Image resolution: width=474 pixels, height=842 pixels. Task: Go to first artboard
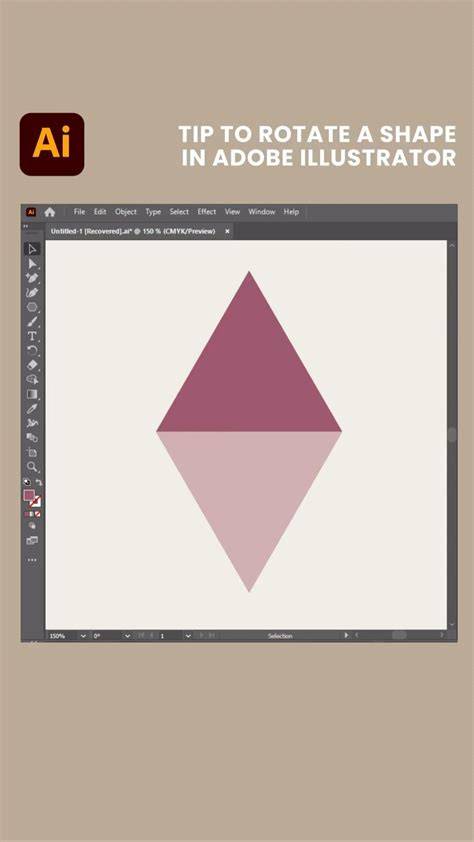click(x=142, y=636)
